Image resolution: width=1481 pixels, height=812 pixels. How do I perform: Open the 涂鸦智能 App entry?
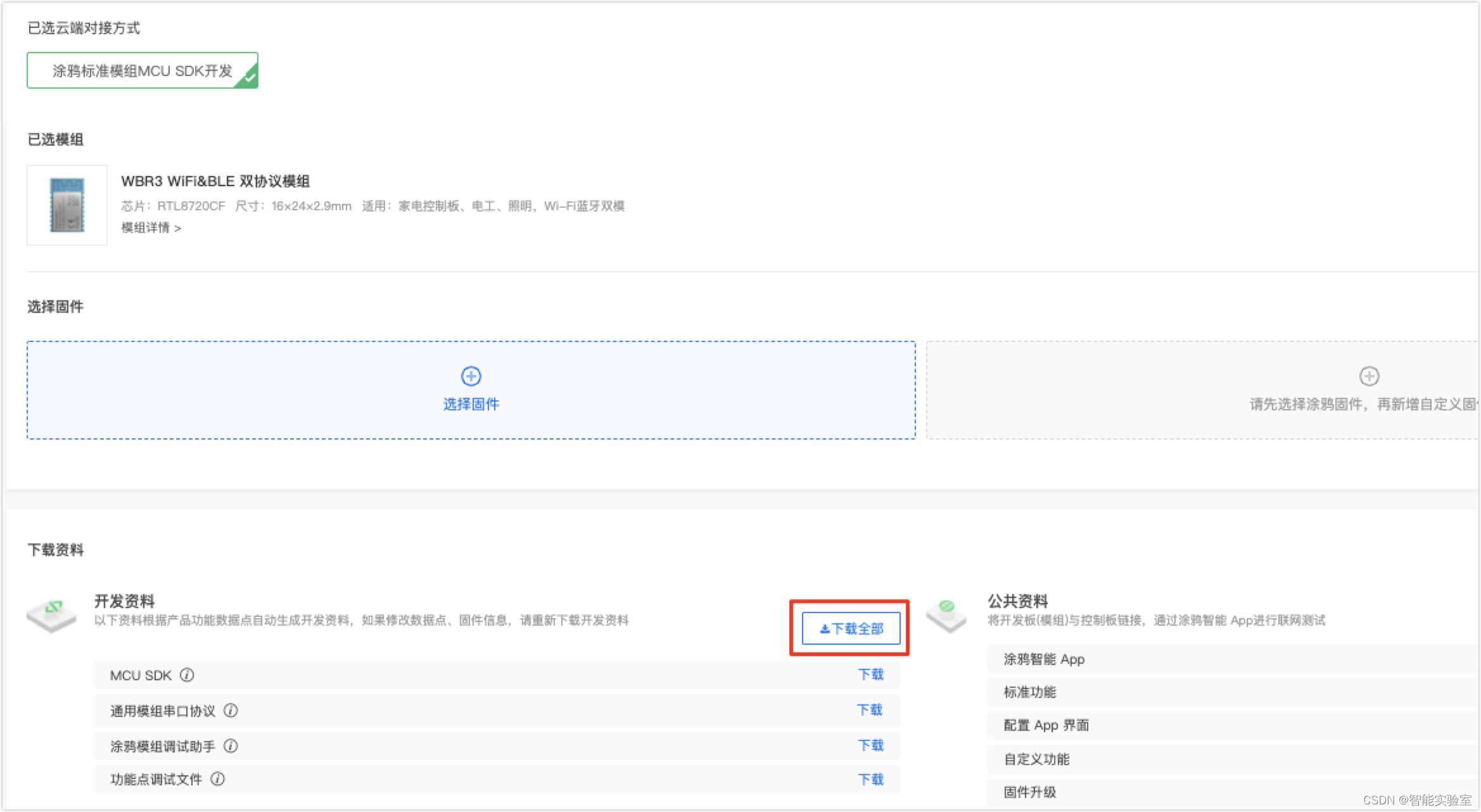coord(1044,659)
